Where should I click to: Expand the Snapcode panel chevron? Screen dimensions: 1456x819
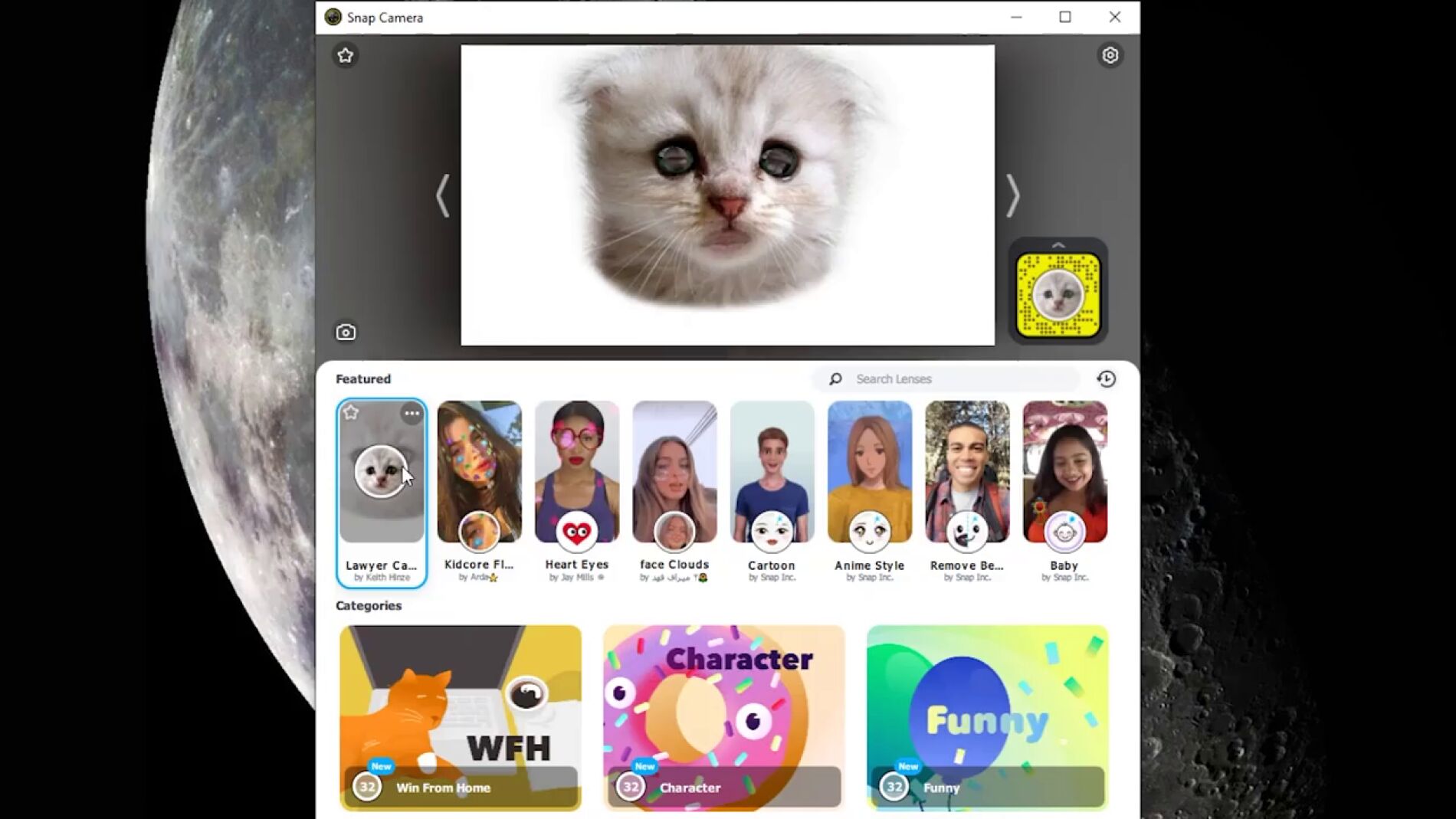pyautogui.click(x=1058, y=245)
